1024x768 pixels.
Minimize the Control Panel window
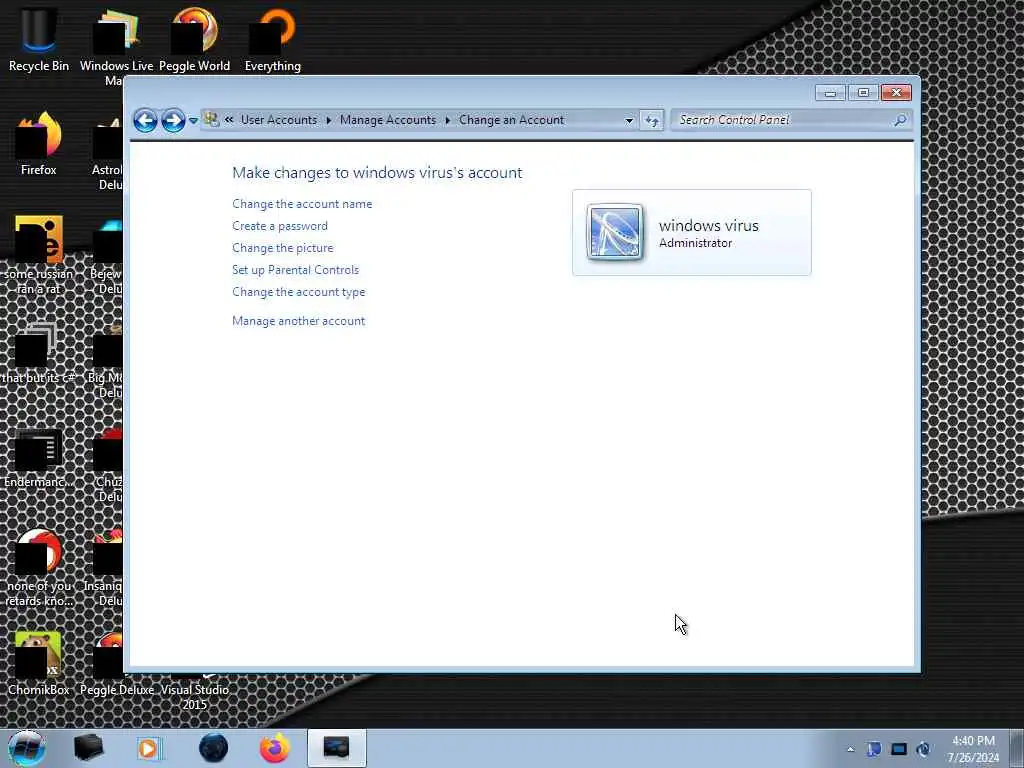click(x=830, y=93)
